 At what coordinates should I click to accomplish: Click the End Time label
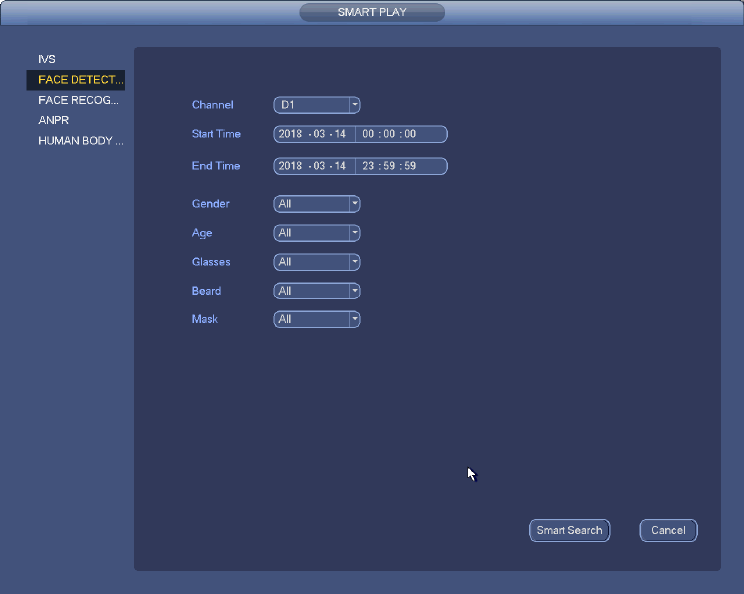tap(216, 166)
